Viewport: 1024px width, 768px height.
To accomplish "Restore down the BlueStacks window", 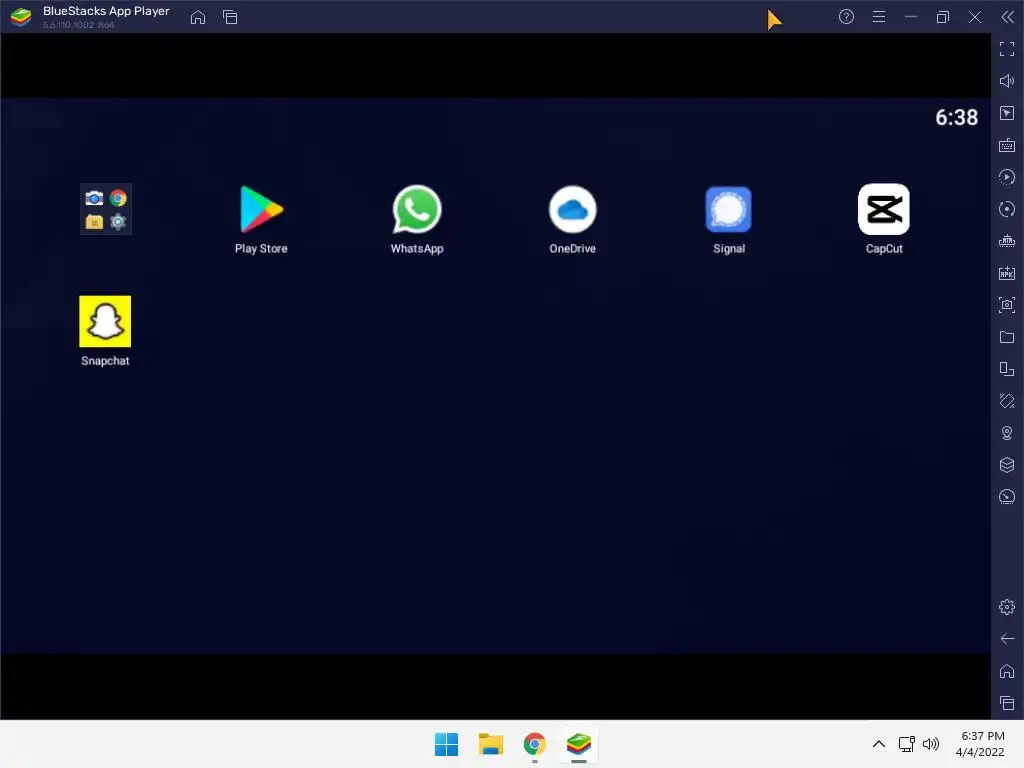I will [x=942, y=17].
